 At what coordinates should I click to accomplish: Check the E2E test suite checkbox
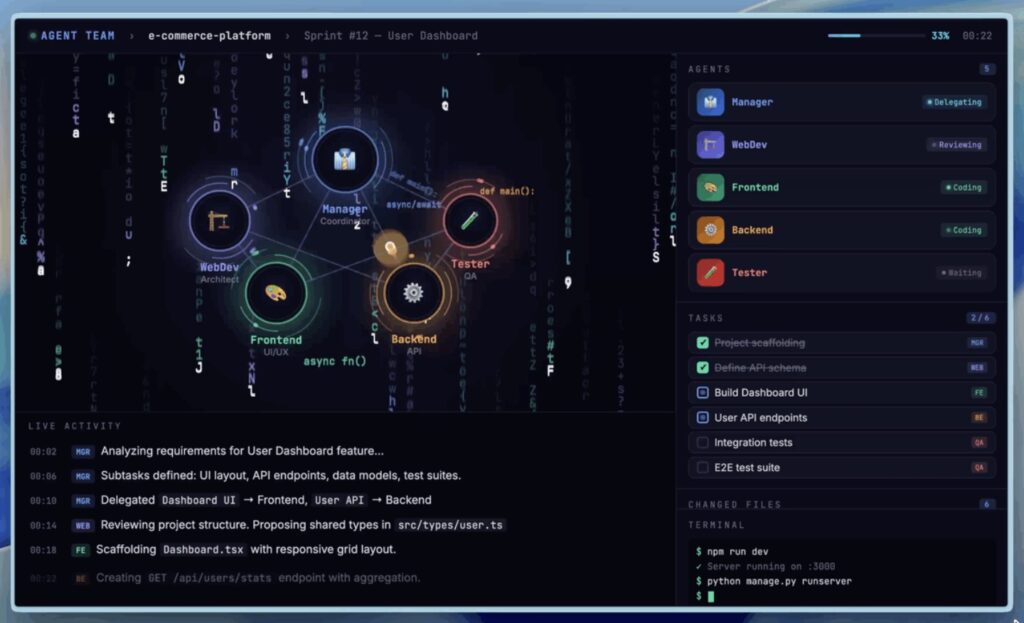tap(702, 468)
